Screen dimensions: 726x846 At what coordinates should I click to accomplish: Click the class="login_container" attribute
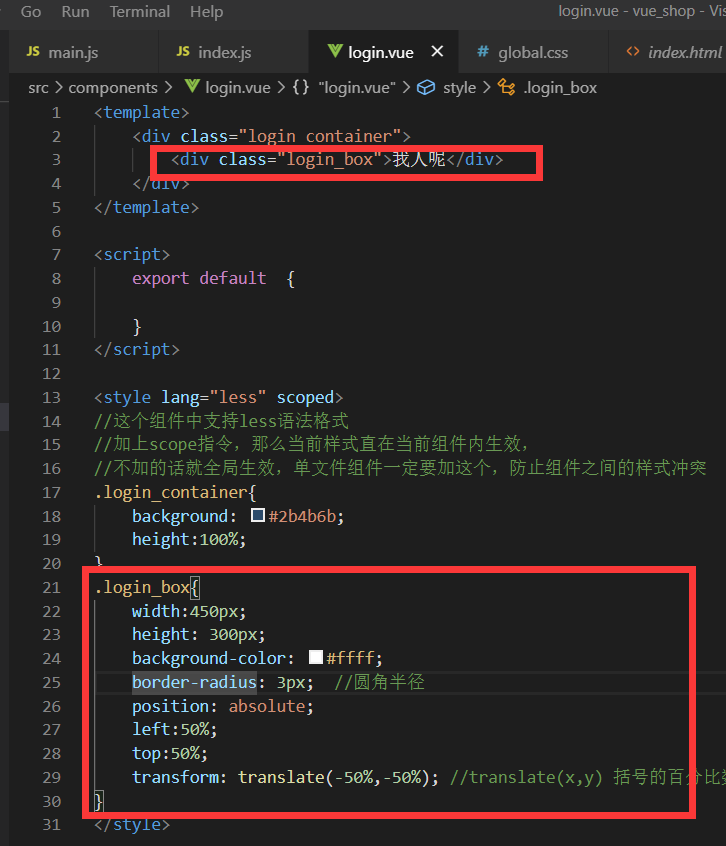(291, 136)
